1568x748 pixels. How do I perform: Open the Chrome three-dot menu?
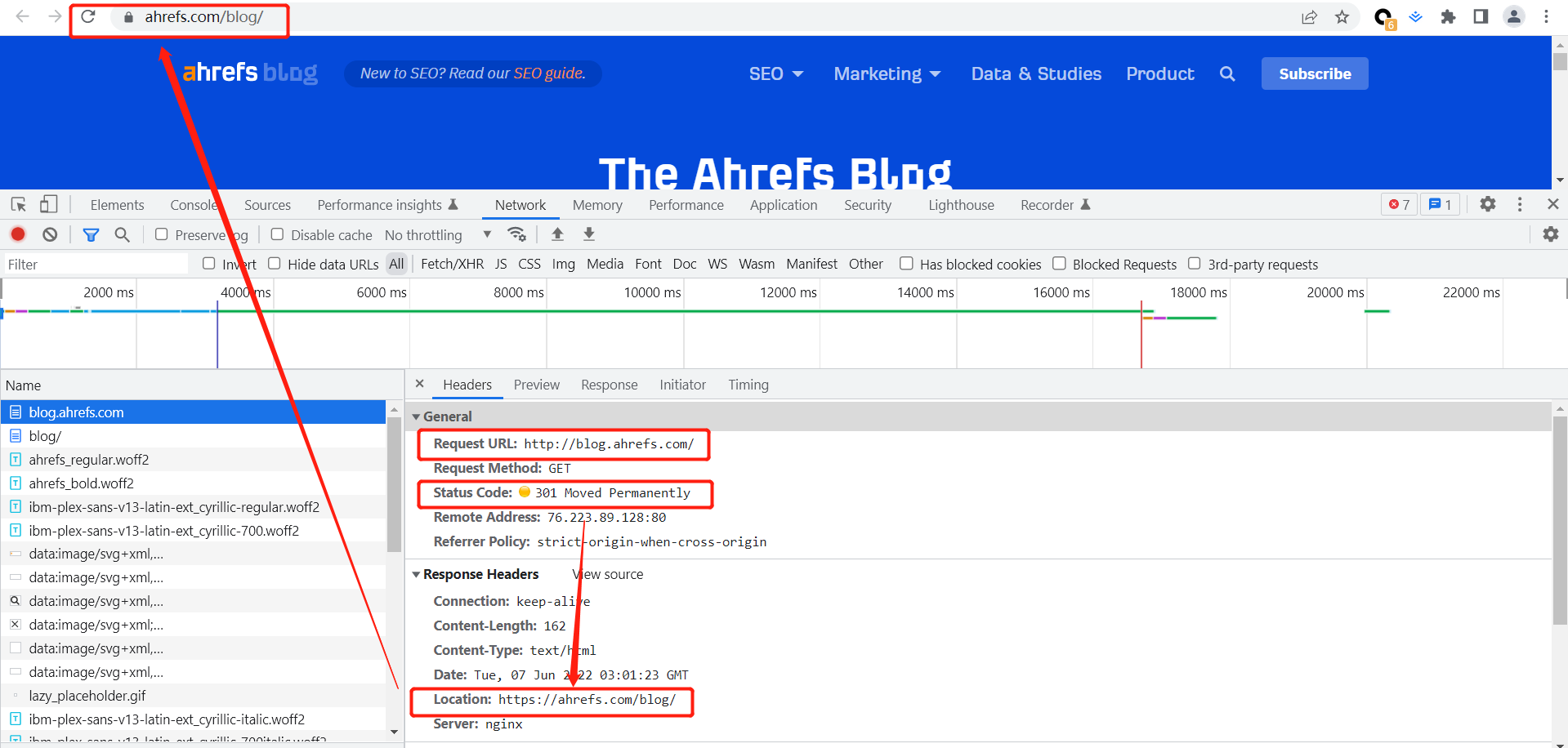(1546, 17)
